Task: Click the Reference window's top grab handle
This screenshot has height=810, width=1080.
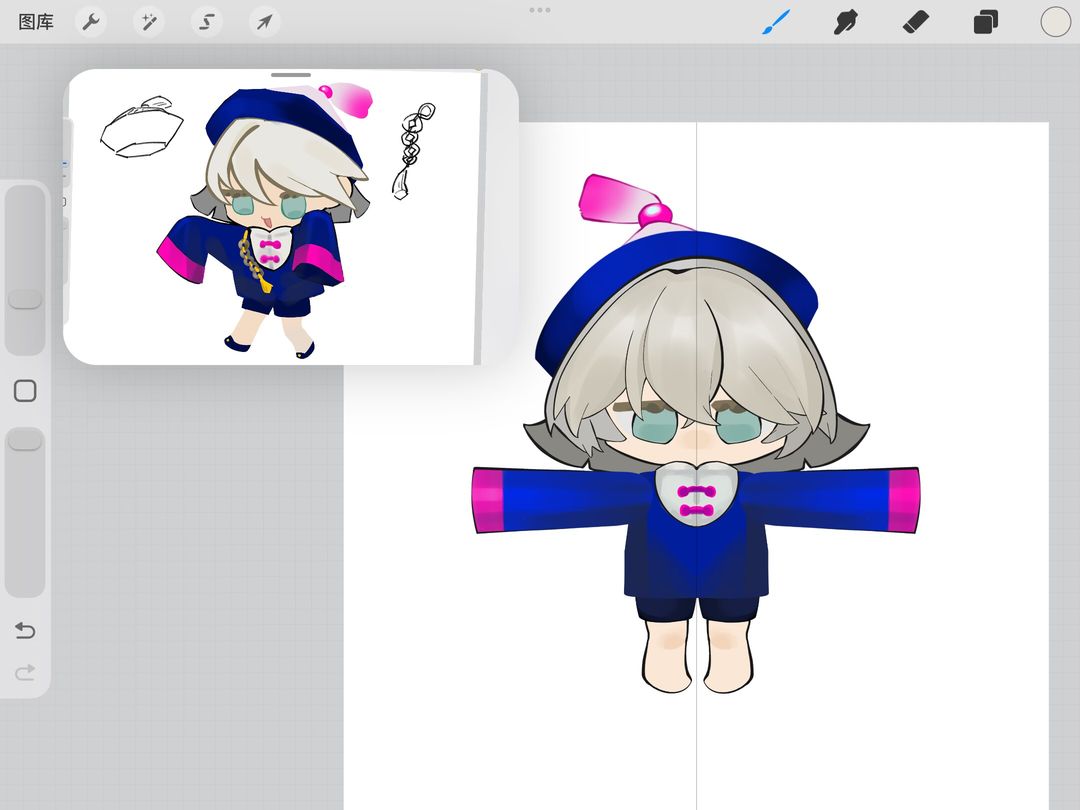Action: point(291,75)
